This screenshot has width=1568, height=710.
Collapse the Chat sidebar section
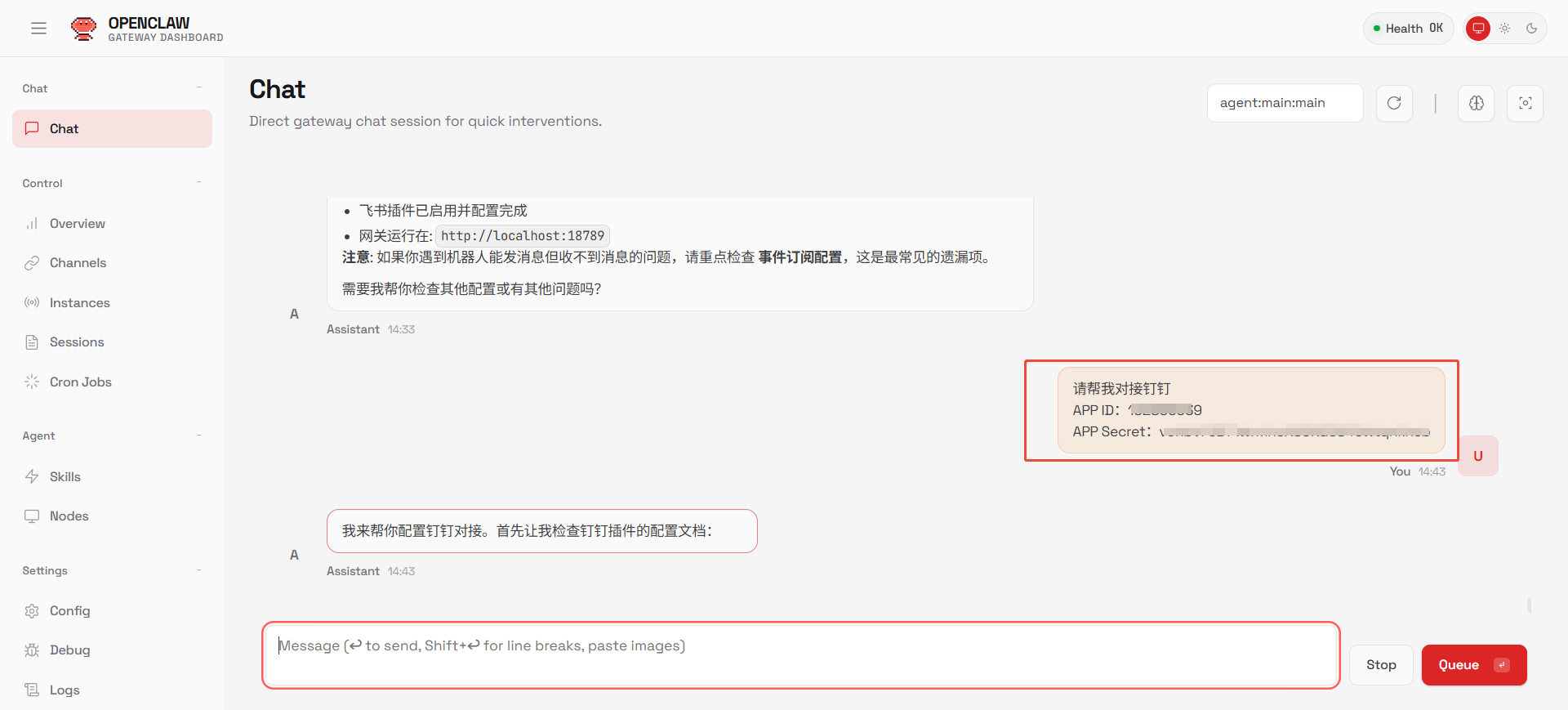[x=198, y=88]
